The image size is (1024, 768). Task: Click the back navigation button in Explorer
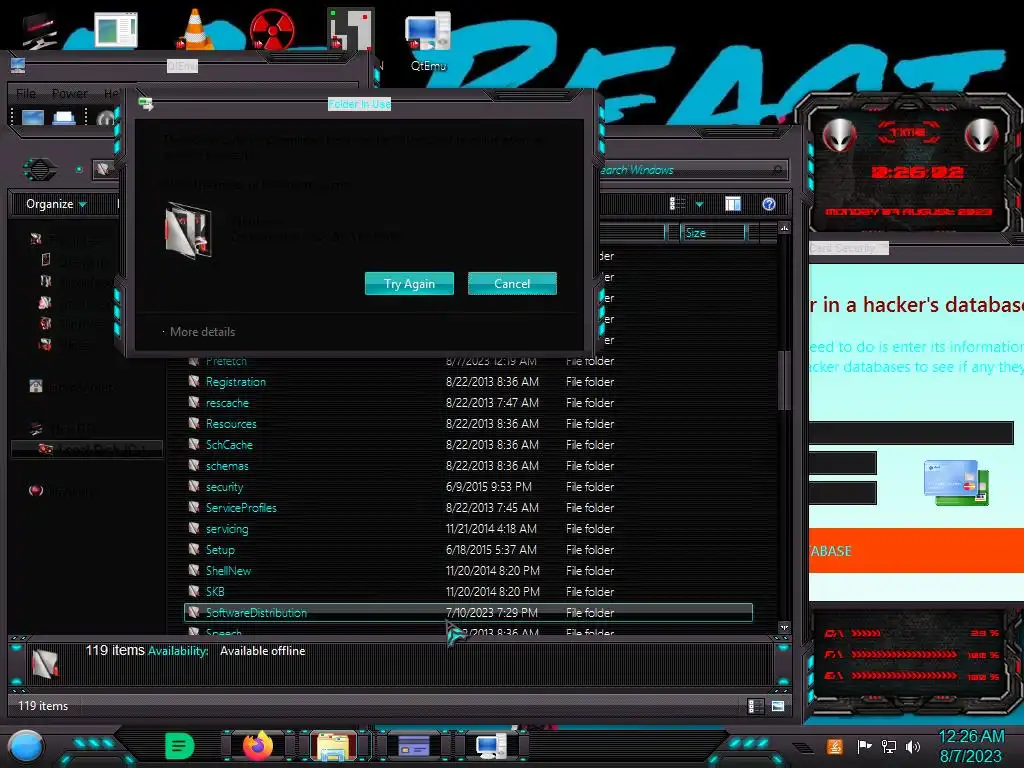[x=40, y=170]
